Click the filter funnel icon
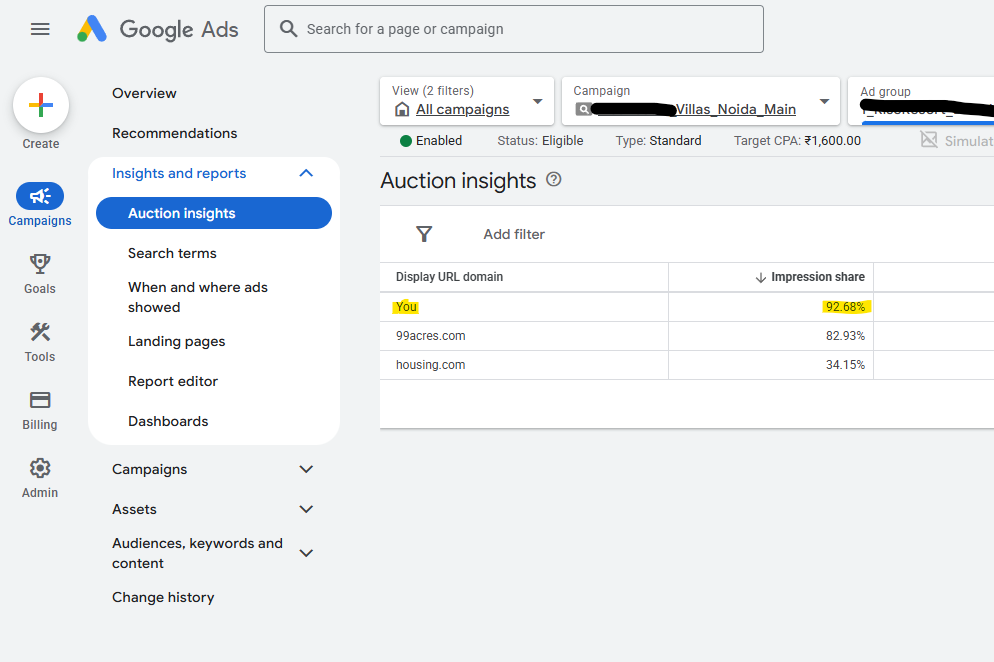The image size is (994, 662). click(424, 234)
